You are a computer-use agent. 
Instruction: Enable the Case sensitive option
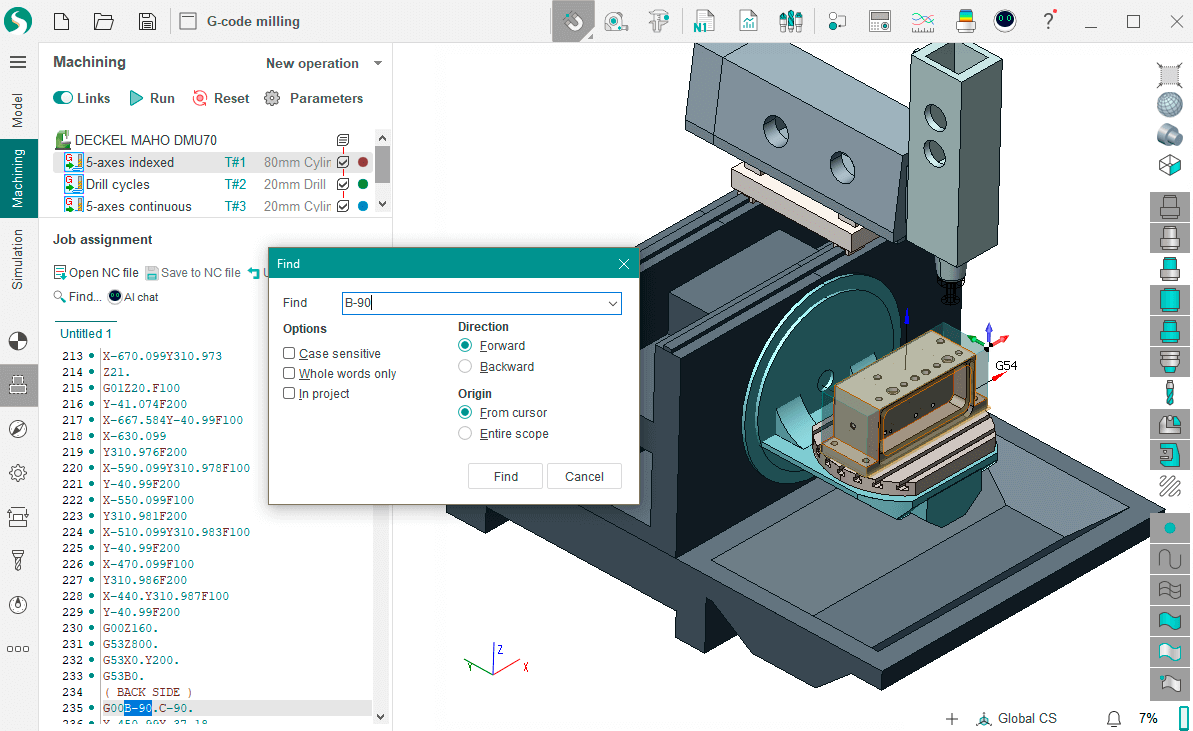click(288, 353)
